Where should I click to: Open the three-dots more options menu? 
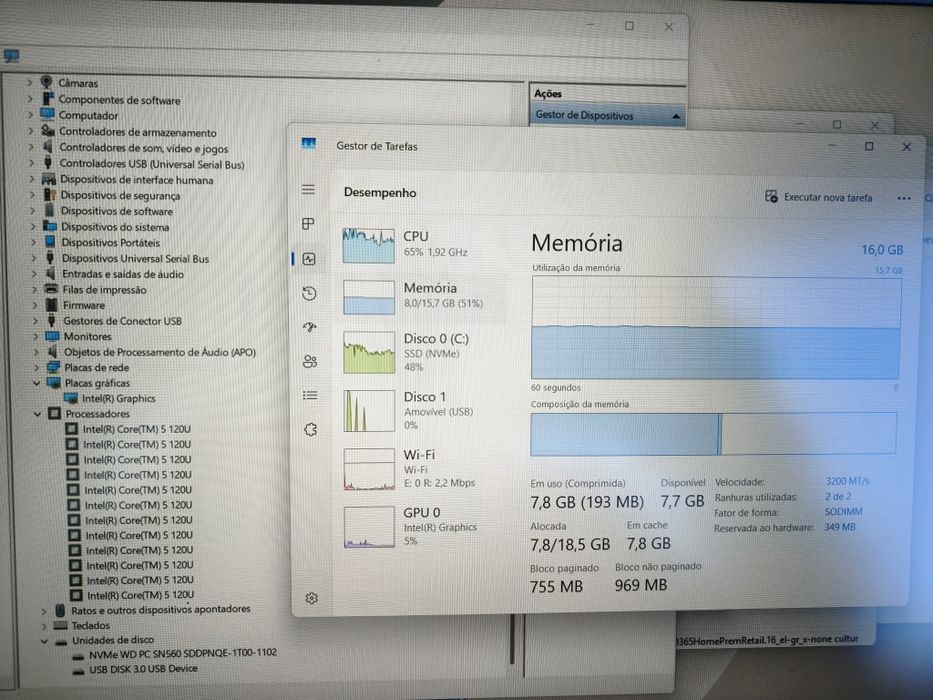coord(903,198)
